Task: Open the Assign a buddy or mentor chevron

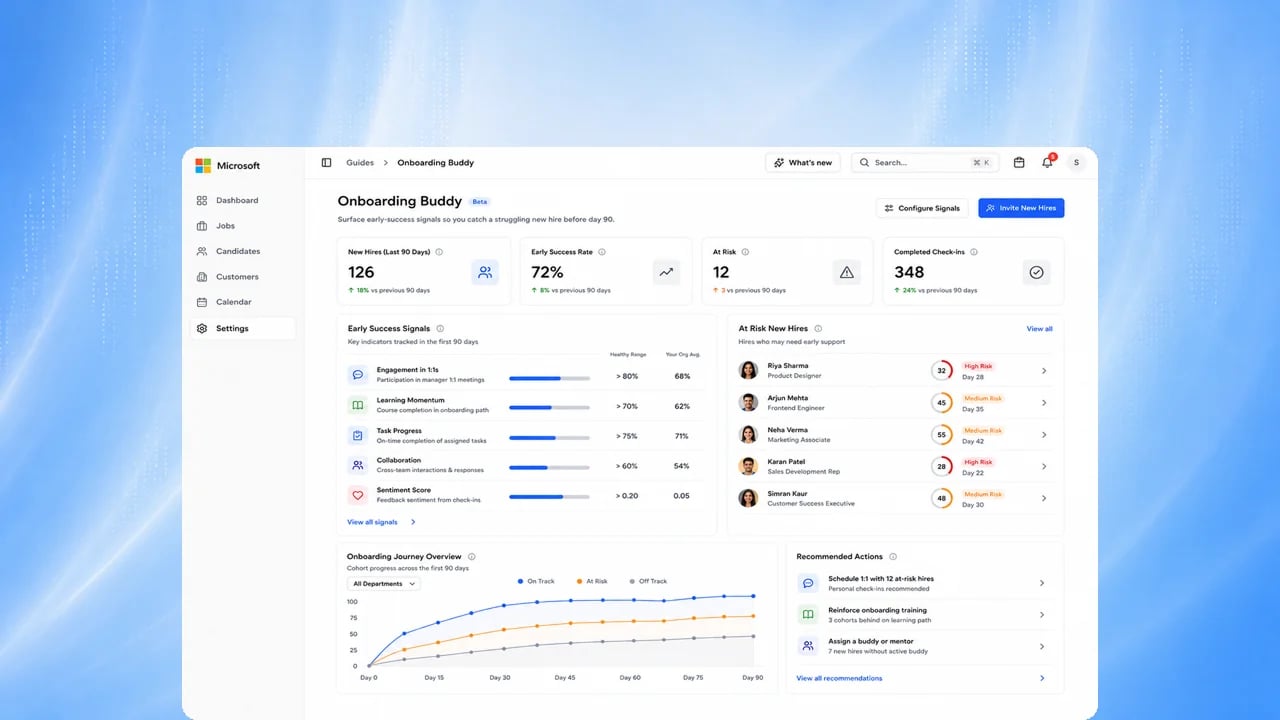Action: [1042, 646]
